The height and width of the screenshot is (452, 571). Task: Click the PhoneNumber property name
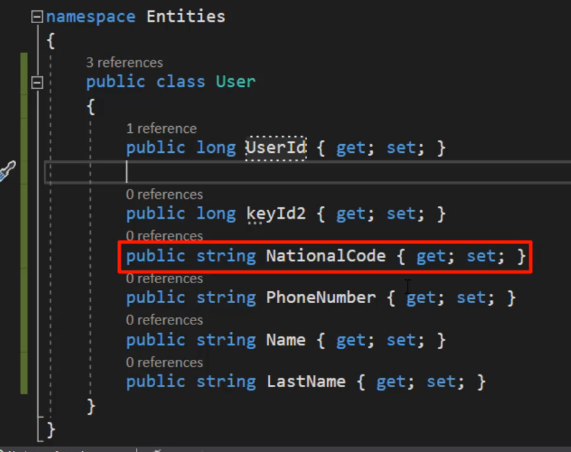320,298
